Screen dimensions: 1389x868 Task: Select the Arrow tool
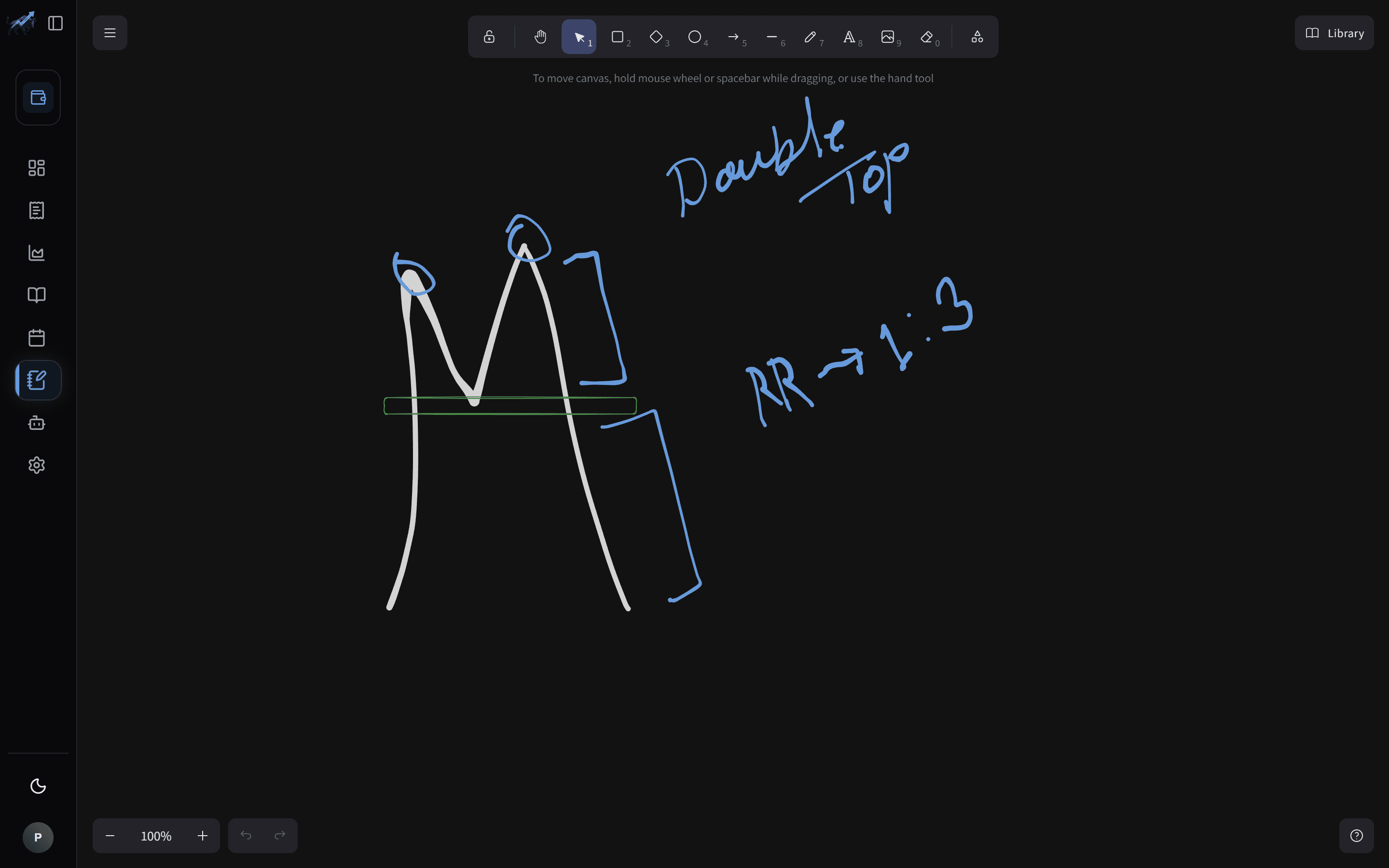click(733, 36)
